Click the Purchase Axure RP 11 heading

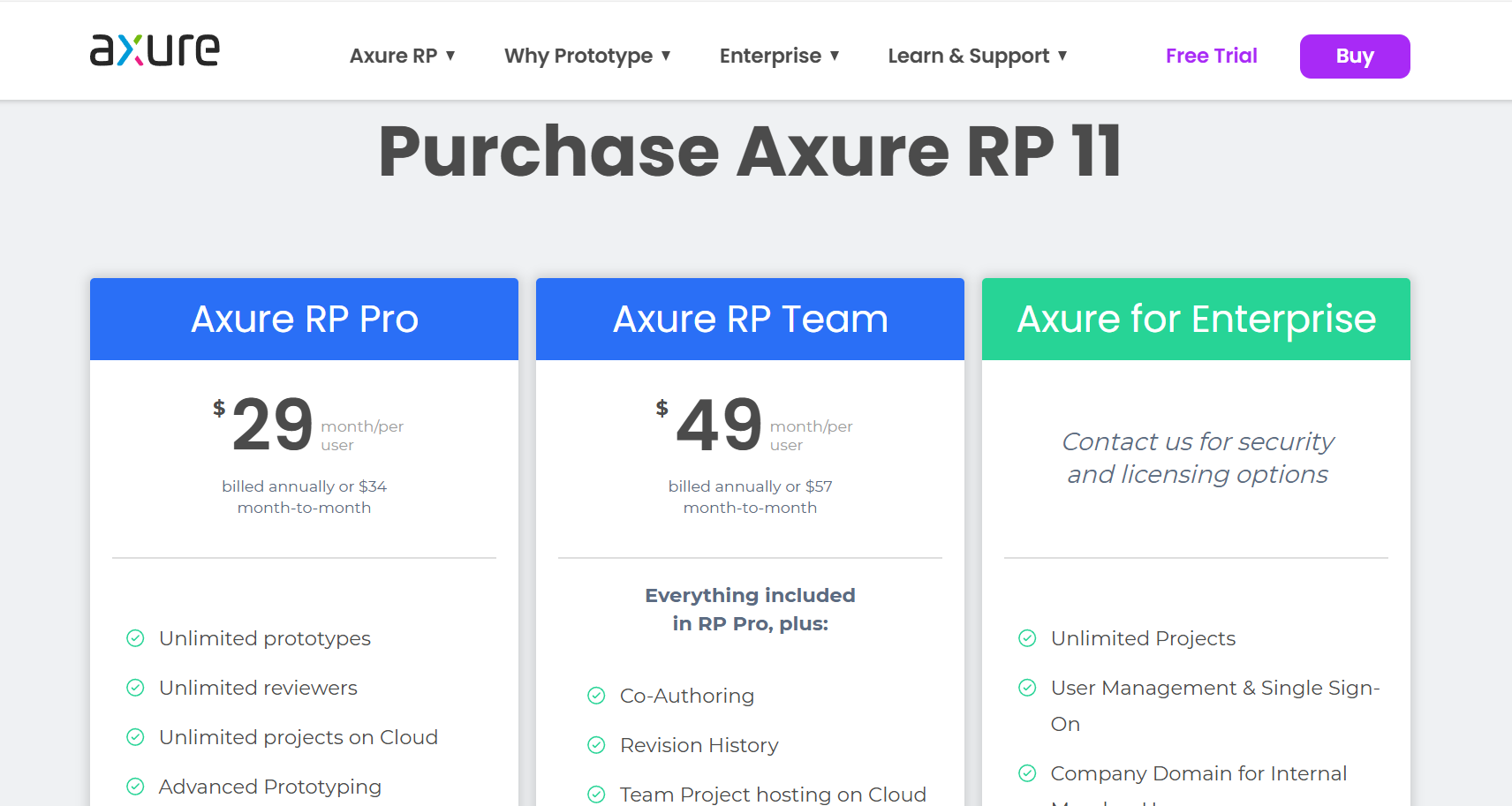tap(750, 152)
